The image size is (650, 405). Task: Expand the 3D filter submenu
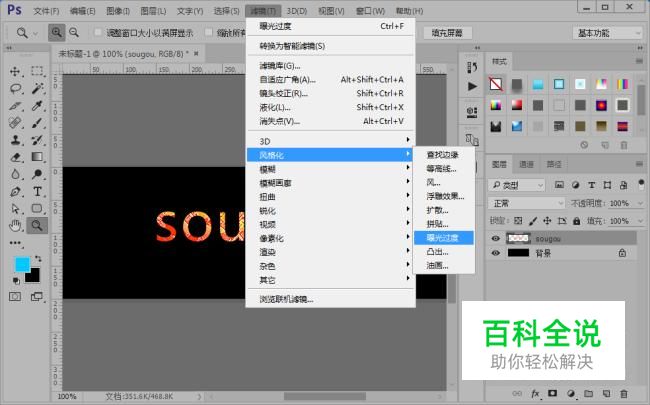pyautogui.click(x=330, y=141)
